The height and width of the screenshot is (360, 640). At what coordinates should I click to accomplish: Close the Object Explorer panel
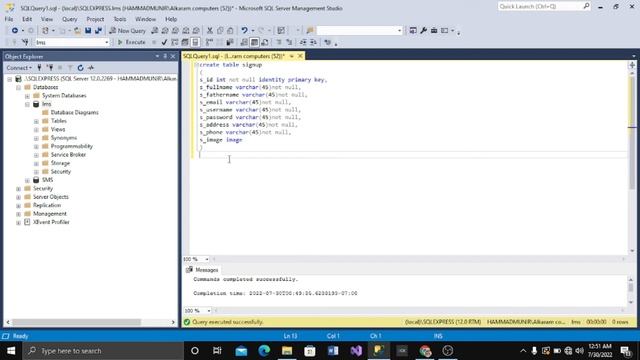(173, 56)
